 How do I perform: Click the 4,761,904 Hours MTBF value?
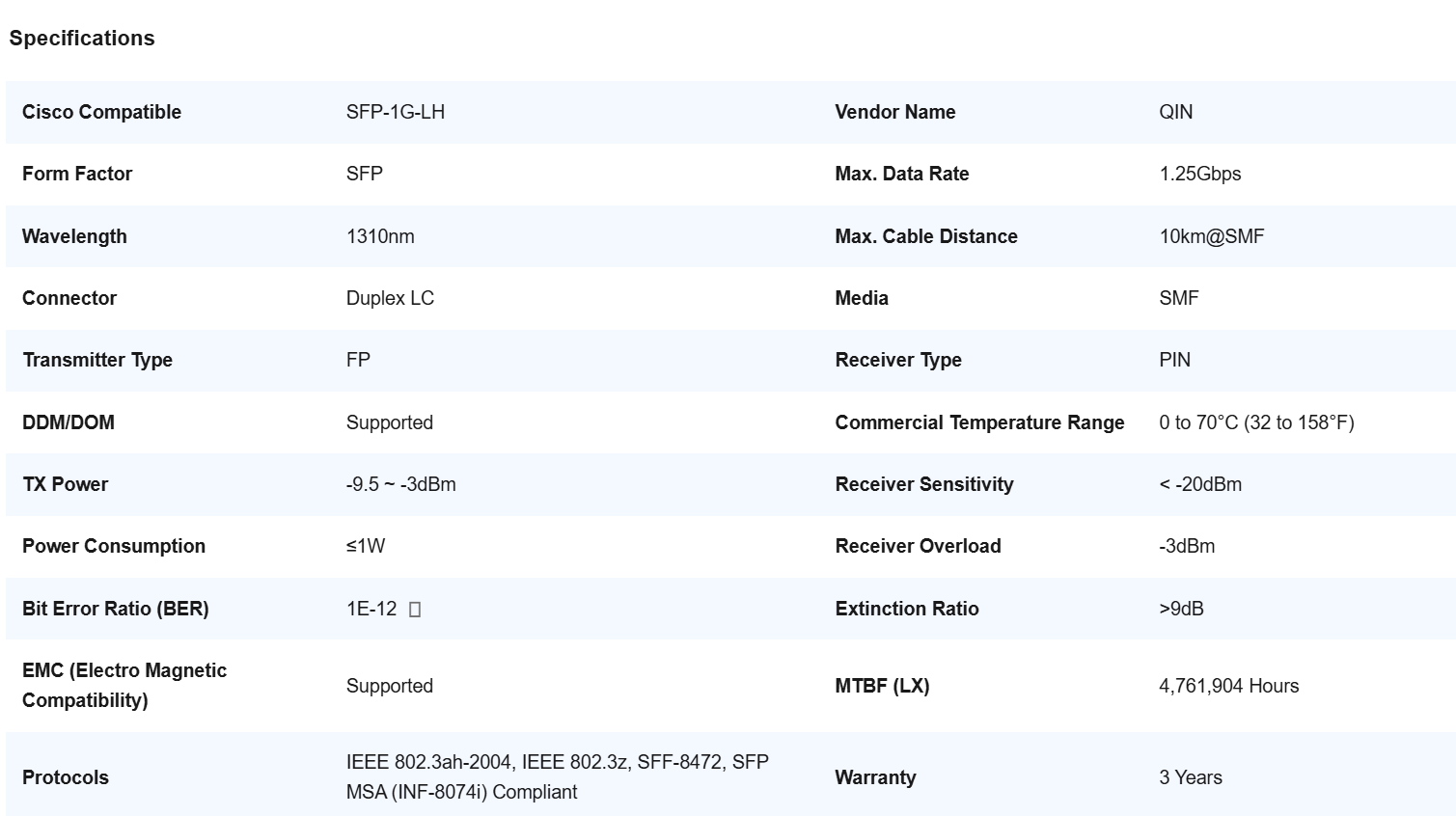coord(1229,686)
